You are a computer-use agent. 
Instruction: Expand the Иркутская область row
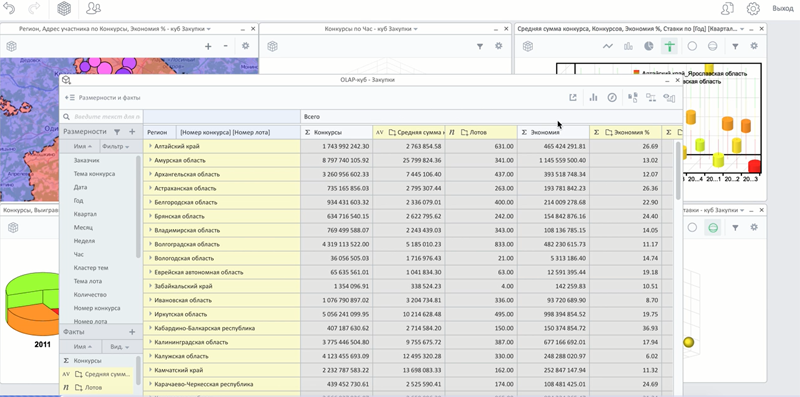coord(151,314)
